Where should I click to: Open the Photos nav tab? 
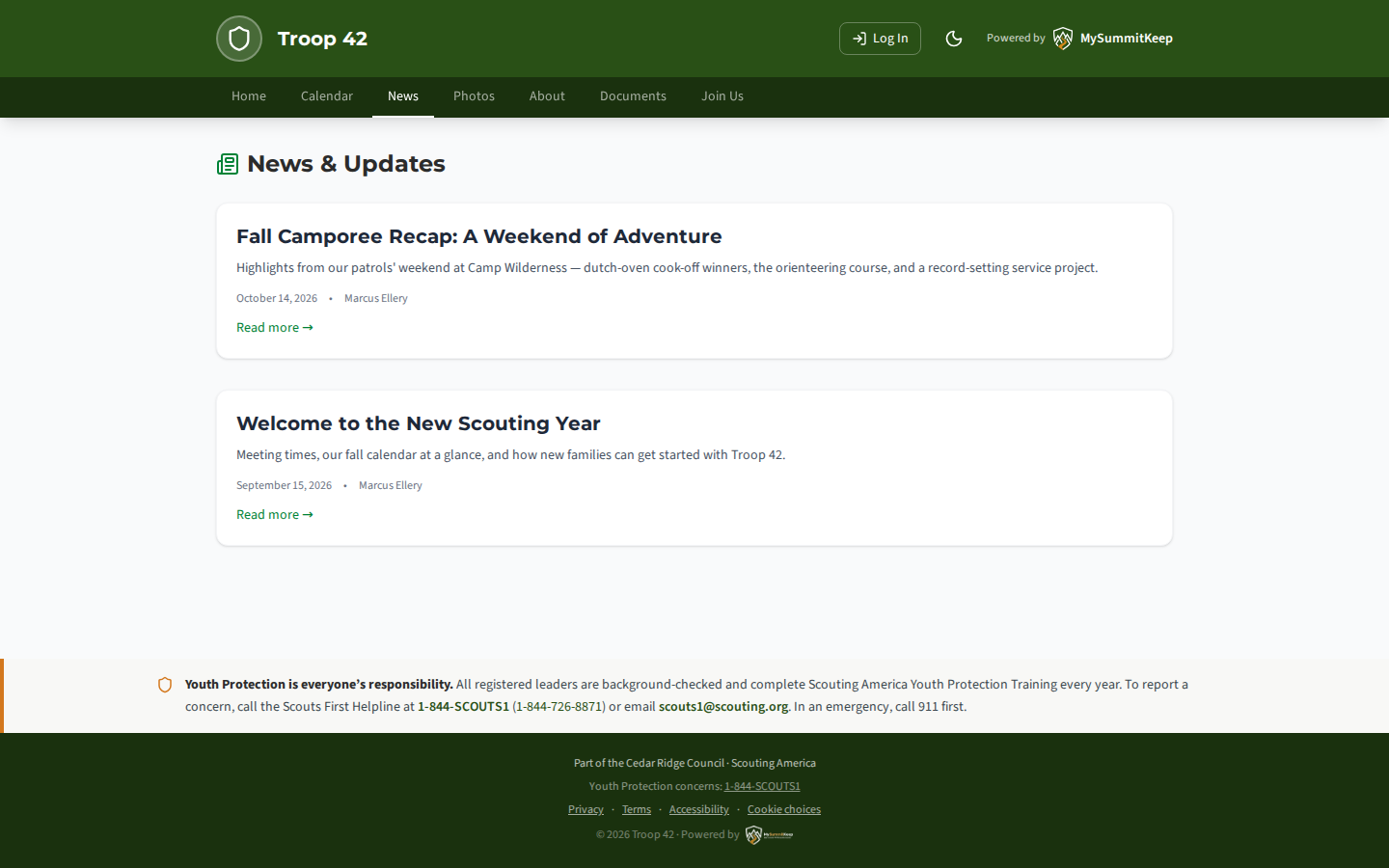click(474, 96)
